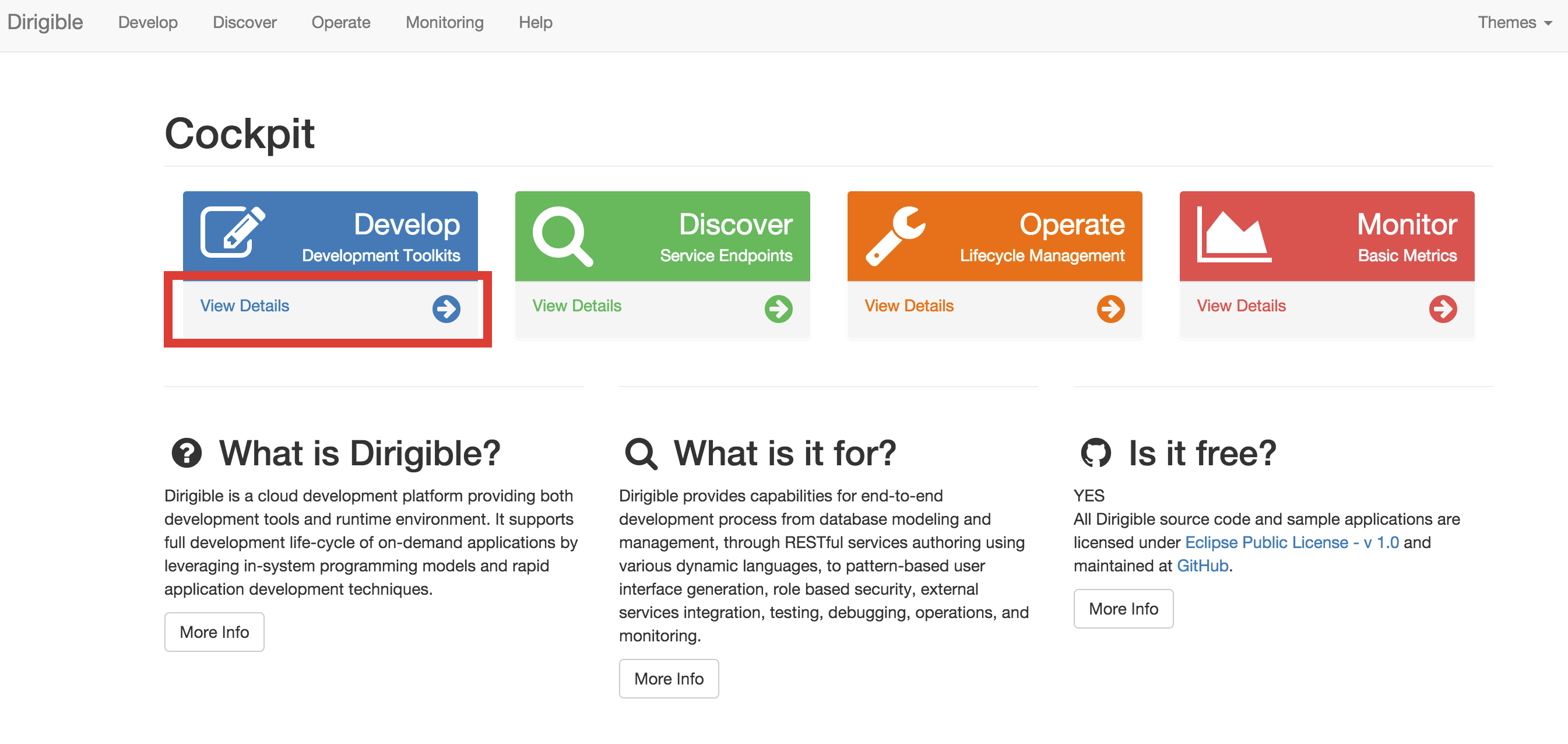Click the Discover magnifying glass icon
The image size is (1568, 744).
coord(562,236)
